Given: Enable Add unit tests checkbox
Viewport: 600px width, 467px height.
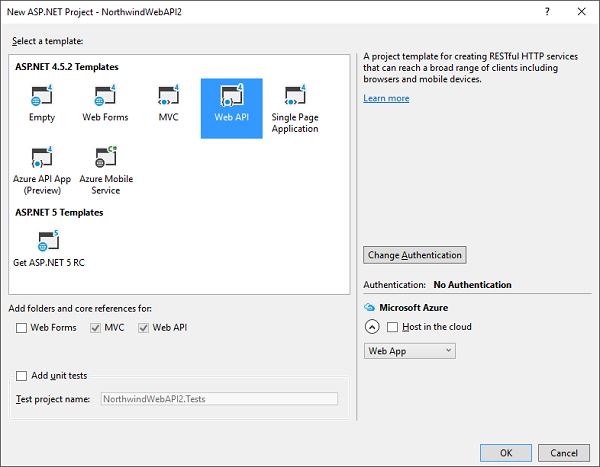Looking at the screenshot, I should coord(21,376).
